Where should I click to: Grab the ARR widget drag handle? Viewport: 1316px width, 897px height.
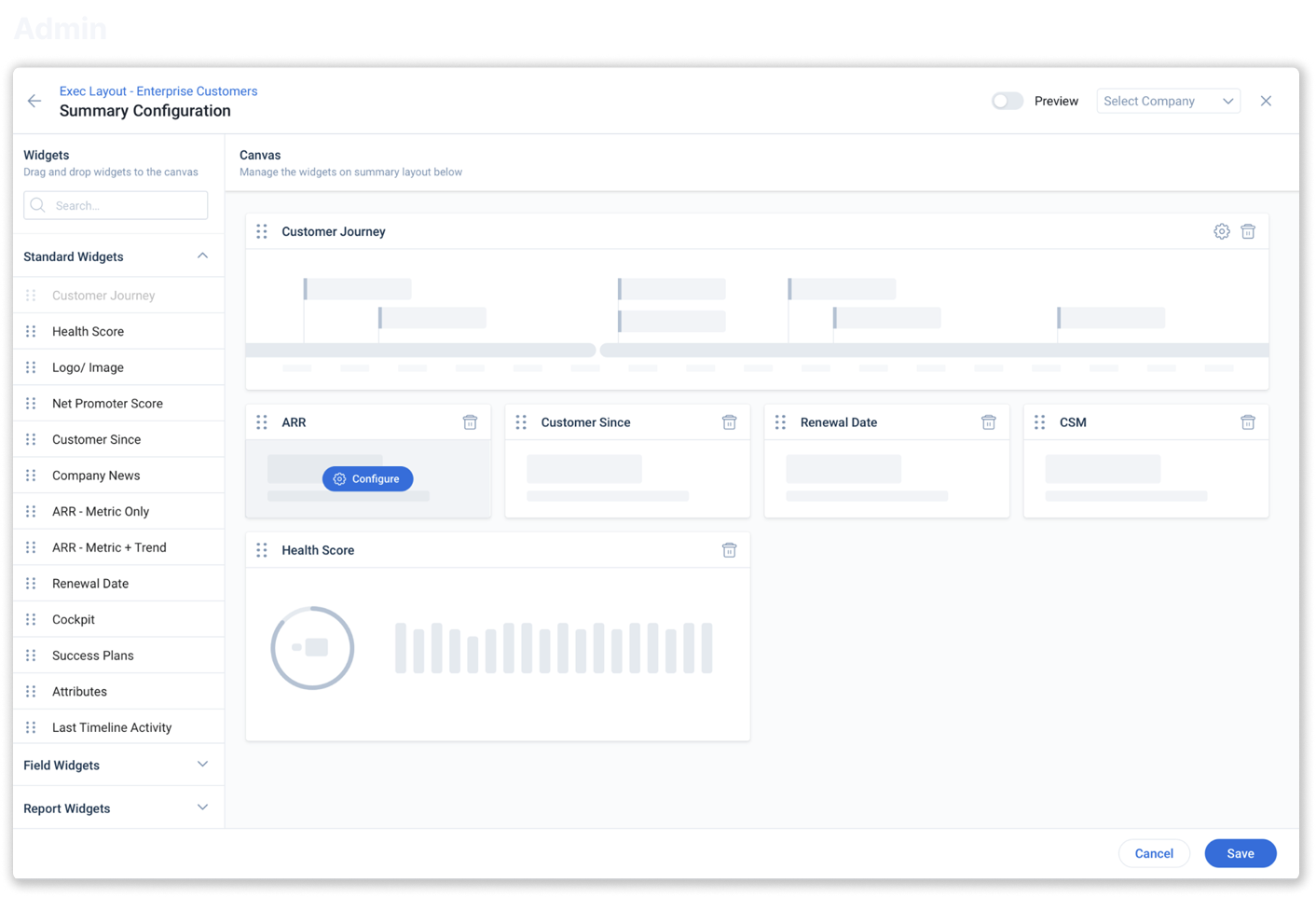(262, 422)
